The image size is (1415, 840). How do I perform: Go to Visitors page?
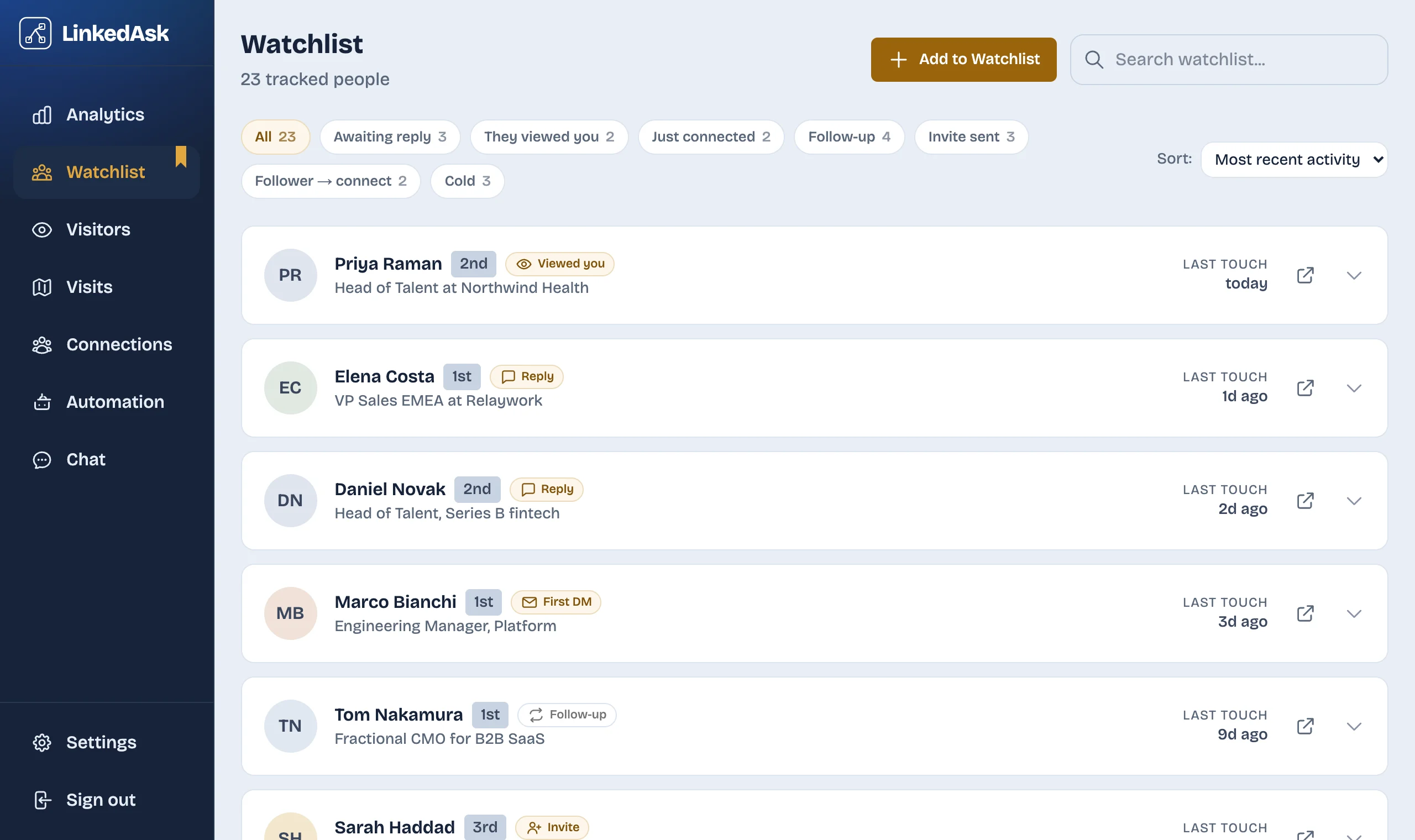click(x=107, y=229)
